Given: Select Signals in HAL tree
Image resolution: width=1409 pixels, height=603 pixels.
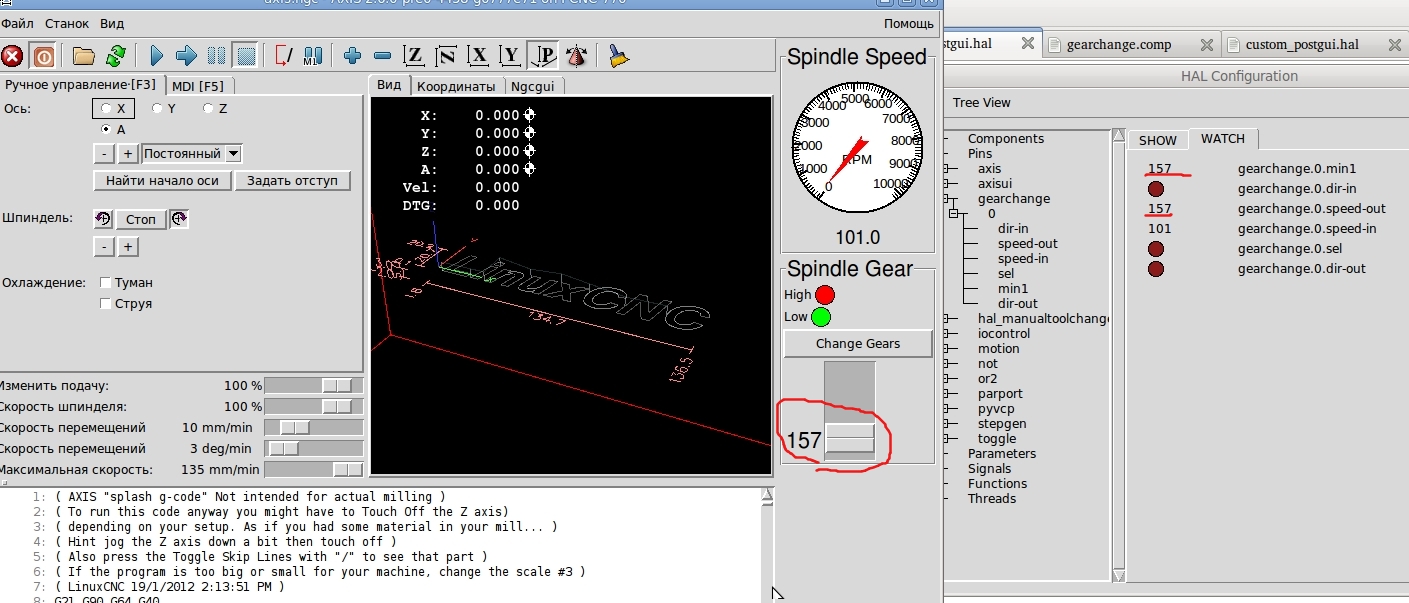Looking at the screenshot, I should pos(989,469).
